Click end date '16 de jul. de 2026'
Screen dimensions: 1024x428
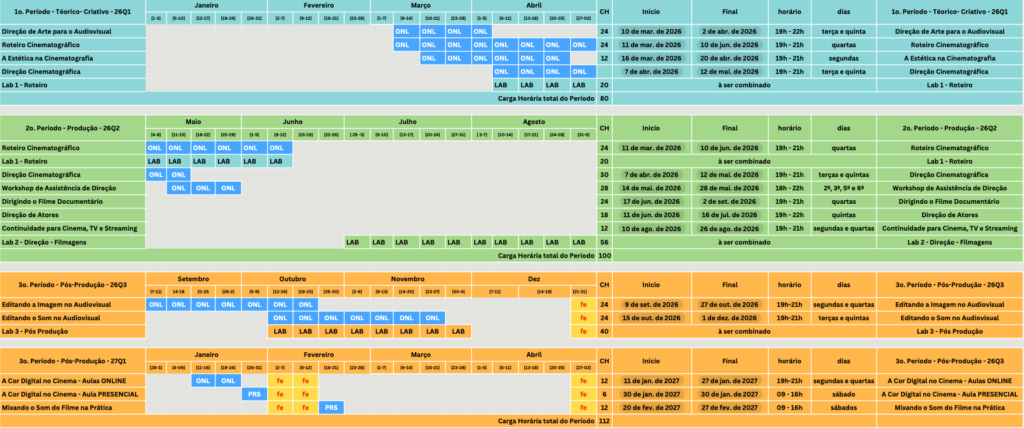coord(729,215)
